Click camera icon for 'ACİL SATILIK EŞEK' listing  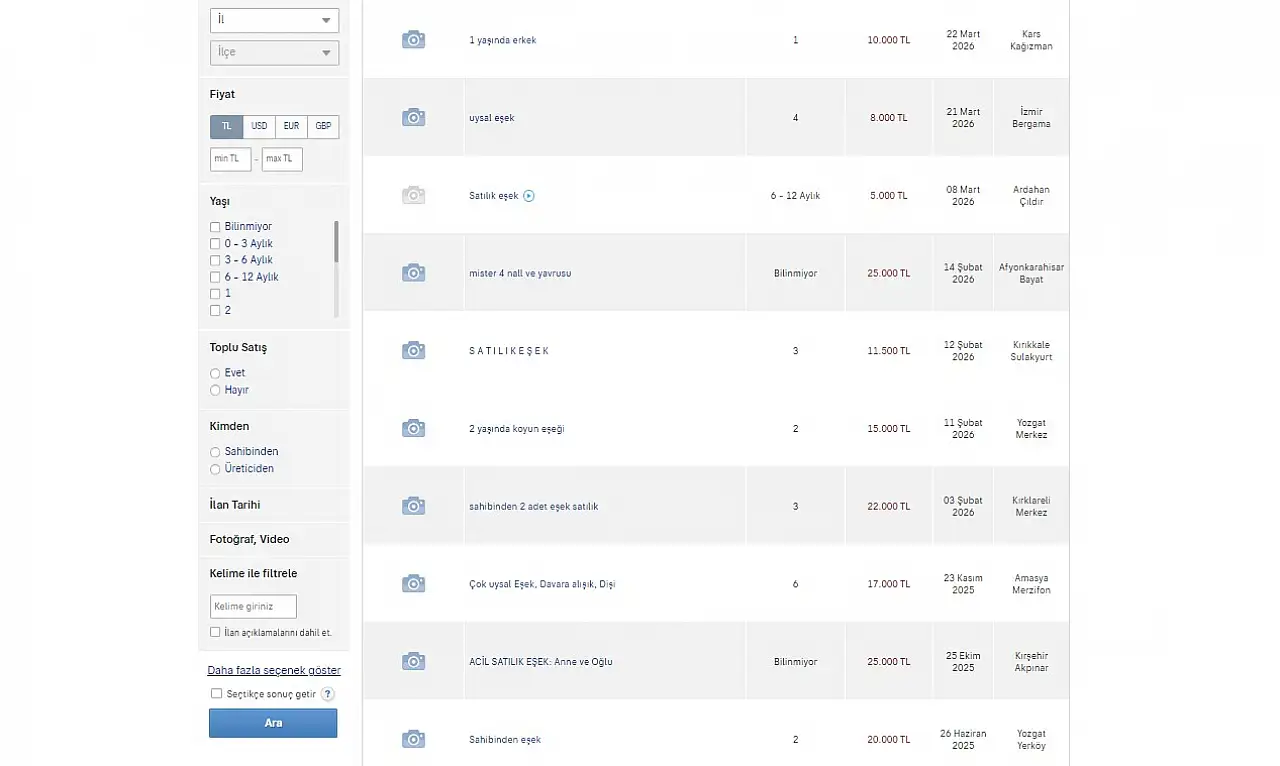(x=413, y=661)
